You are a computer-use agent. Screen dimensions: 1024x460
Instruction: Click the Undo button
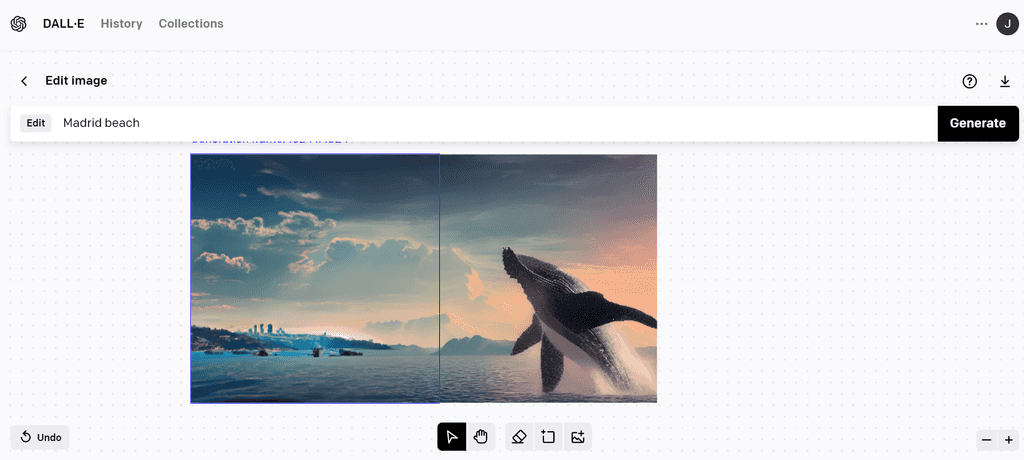click(40, 437)
